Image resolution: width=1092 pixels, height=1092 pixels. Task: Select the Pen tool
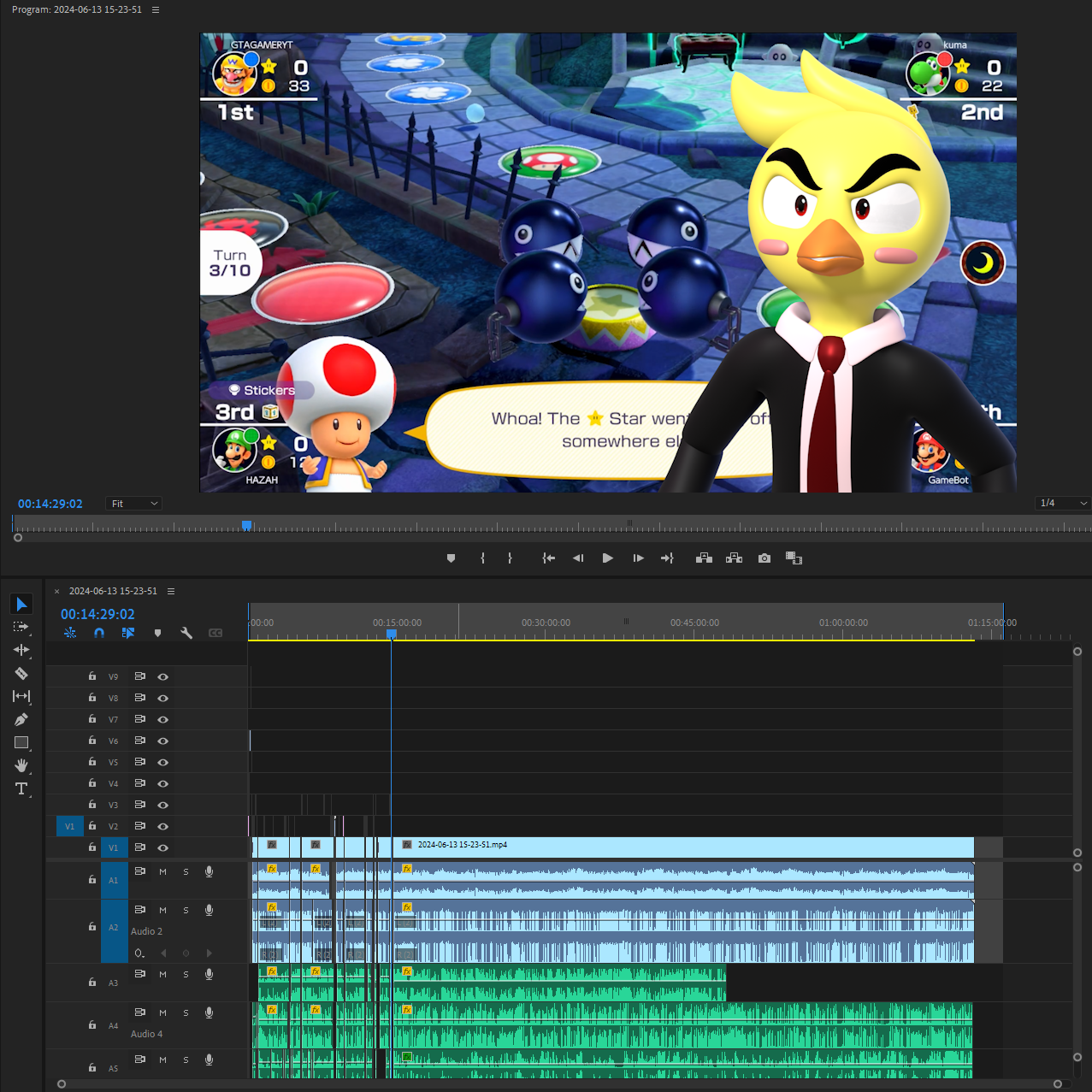point(21,719)
